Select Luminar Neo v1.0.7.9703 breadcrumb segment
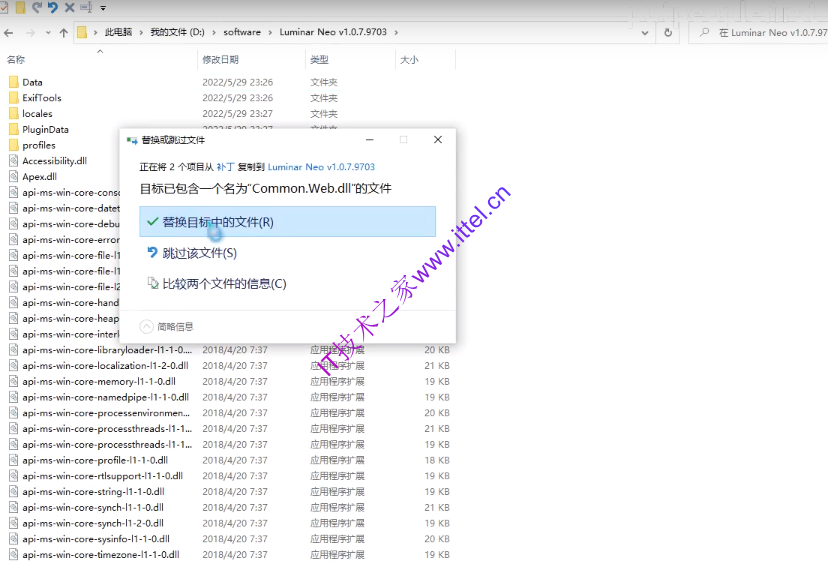 pyautogui.click(x=333, y=32)
